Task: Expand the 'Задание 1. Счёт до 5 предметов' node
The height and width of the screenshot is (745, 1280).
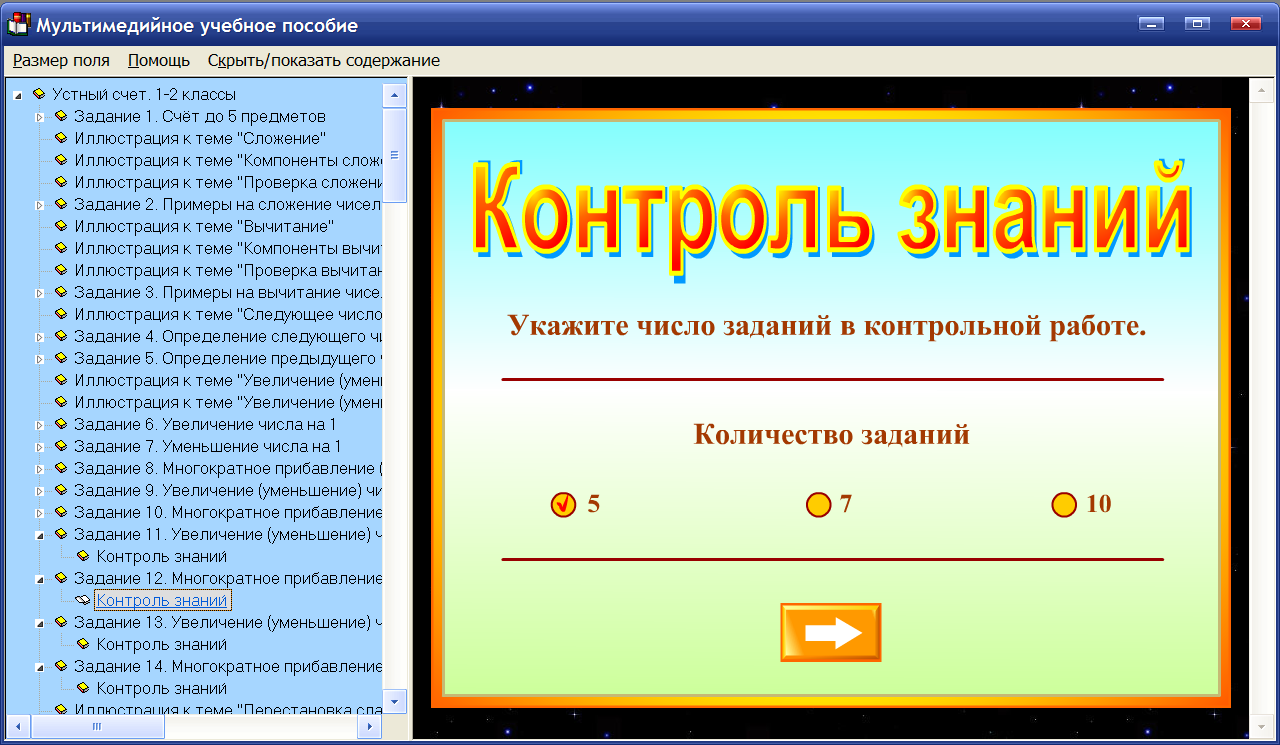Action: (38, 116)
